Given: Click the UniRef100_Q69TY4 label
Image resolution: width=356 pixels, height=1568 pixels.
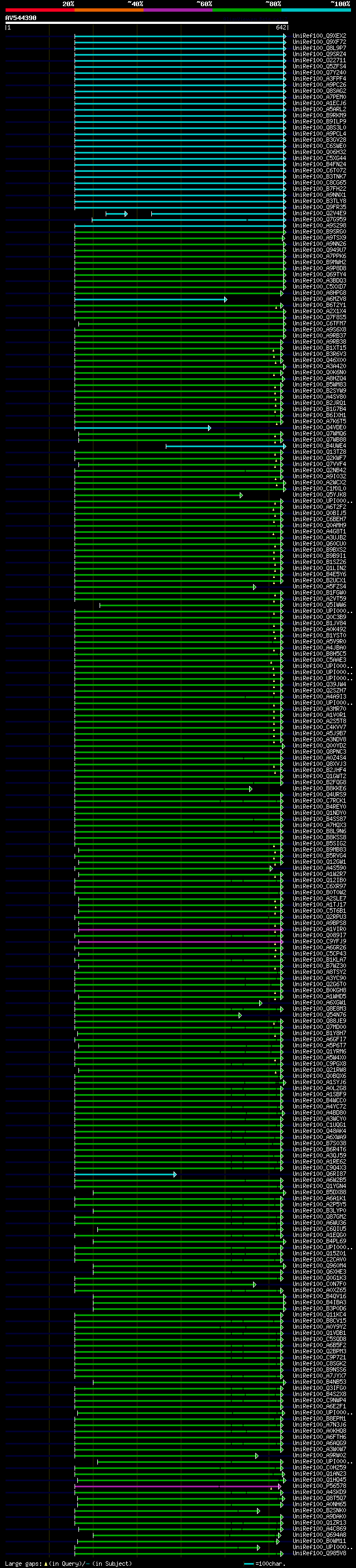Looking at the screenshot, I should tap(319, 275).
